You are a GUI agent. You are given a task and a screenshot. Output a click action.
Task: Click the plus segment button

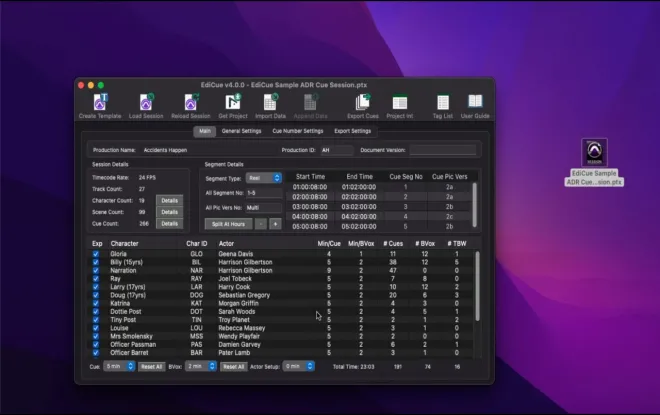click(x=275, y=224)
